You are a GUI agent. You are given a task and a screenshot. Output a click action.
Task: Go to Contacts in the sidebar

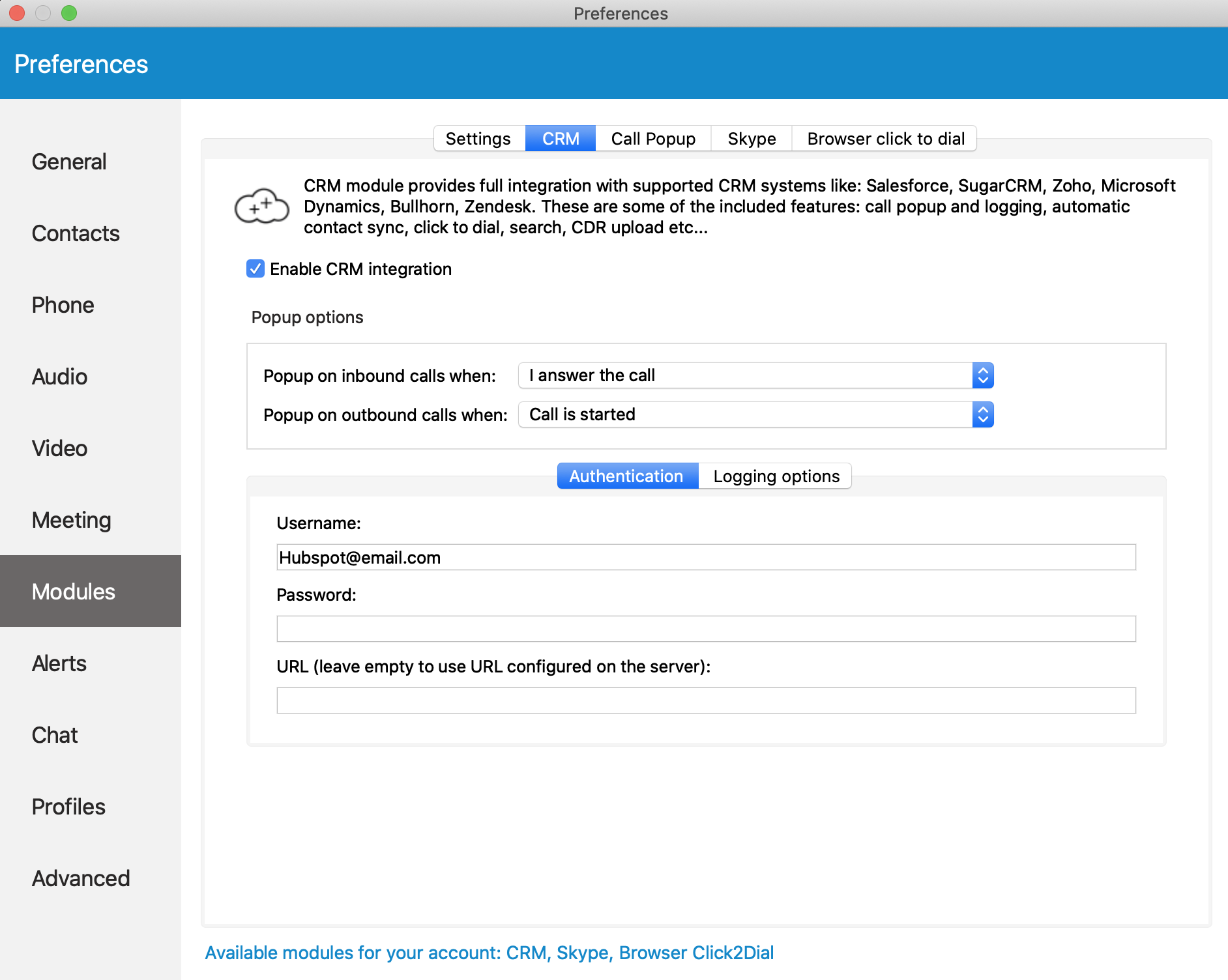pyautogui.click(x=76, y=233)
